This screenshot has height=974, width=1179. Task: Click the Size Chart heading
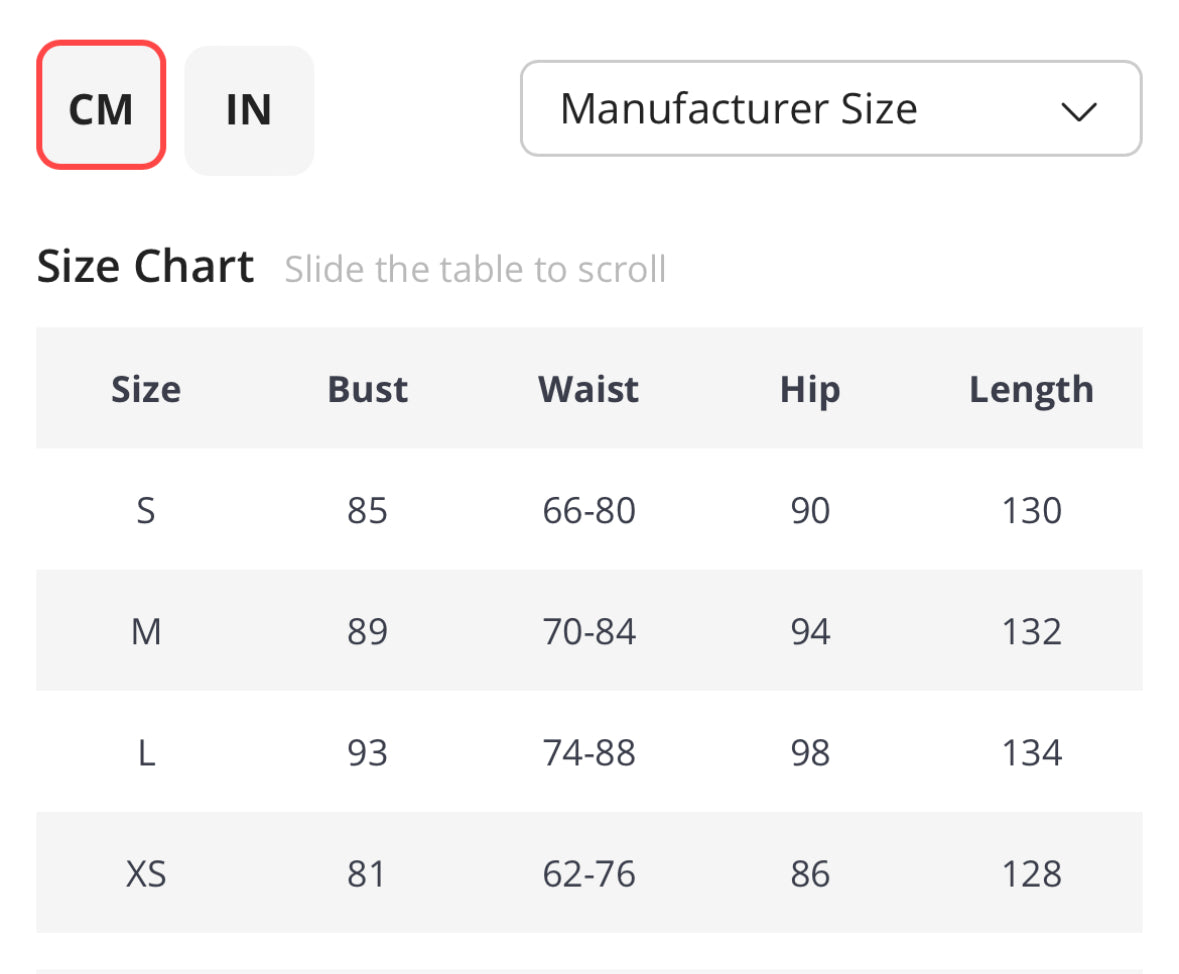point(146,266)
